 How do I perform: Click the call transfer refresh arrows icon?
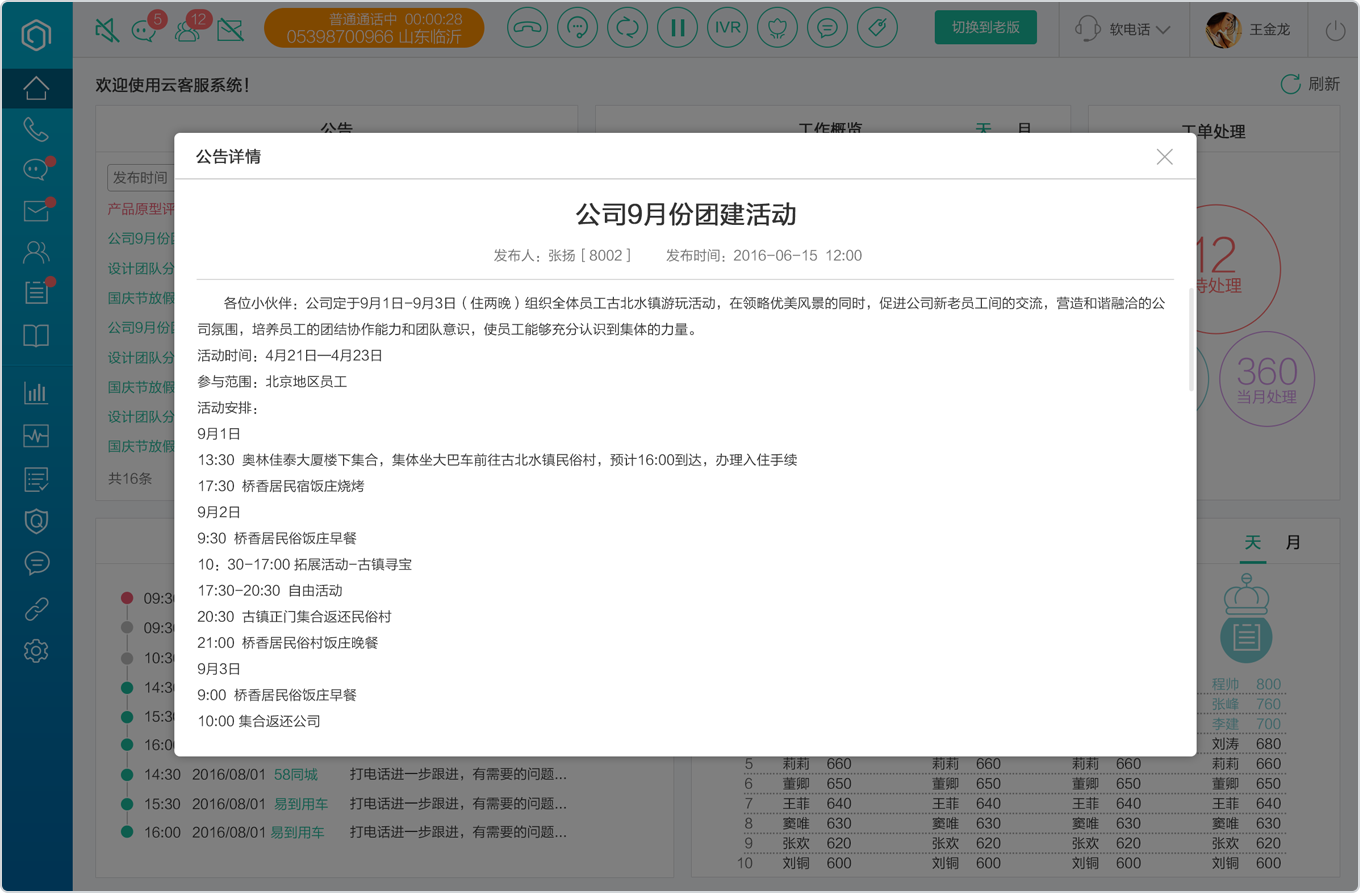(627, 28)
